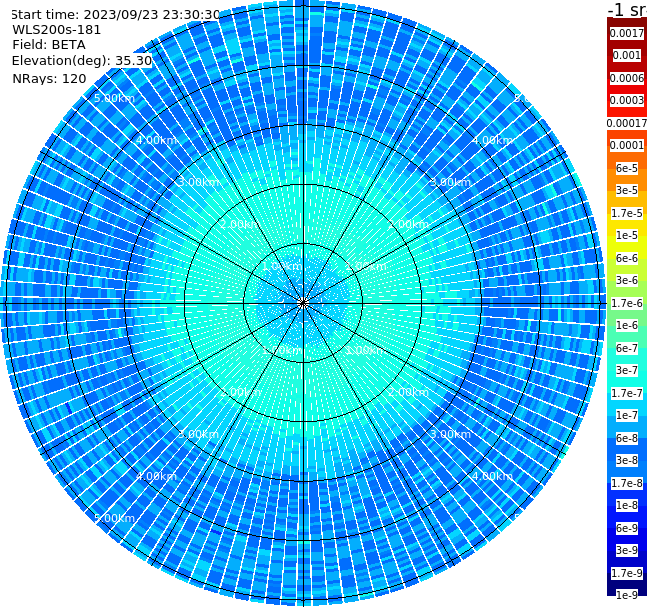Image resolution: width=647 pixels, height=607 pixels.
Task: Click the 6e-6 colorbar label
Action: pos(627,258)
